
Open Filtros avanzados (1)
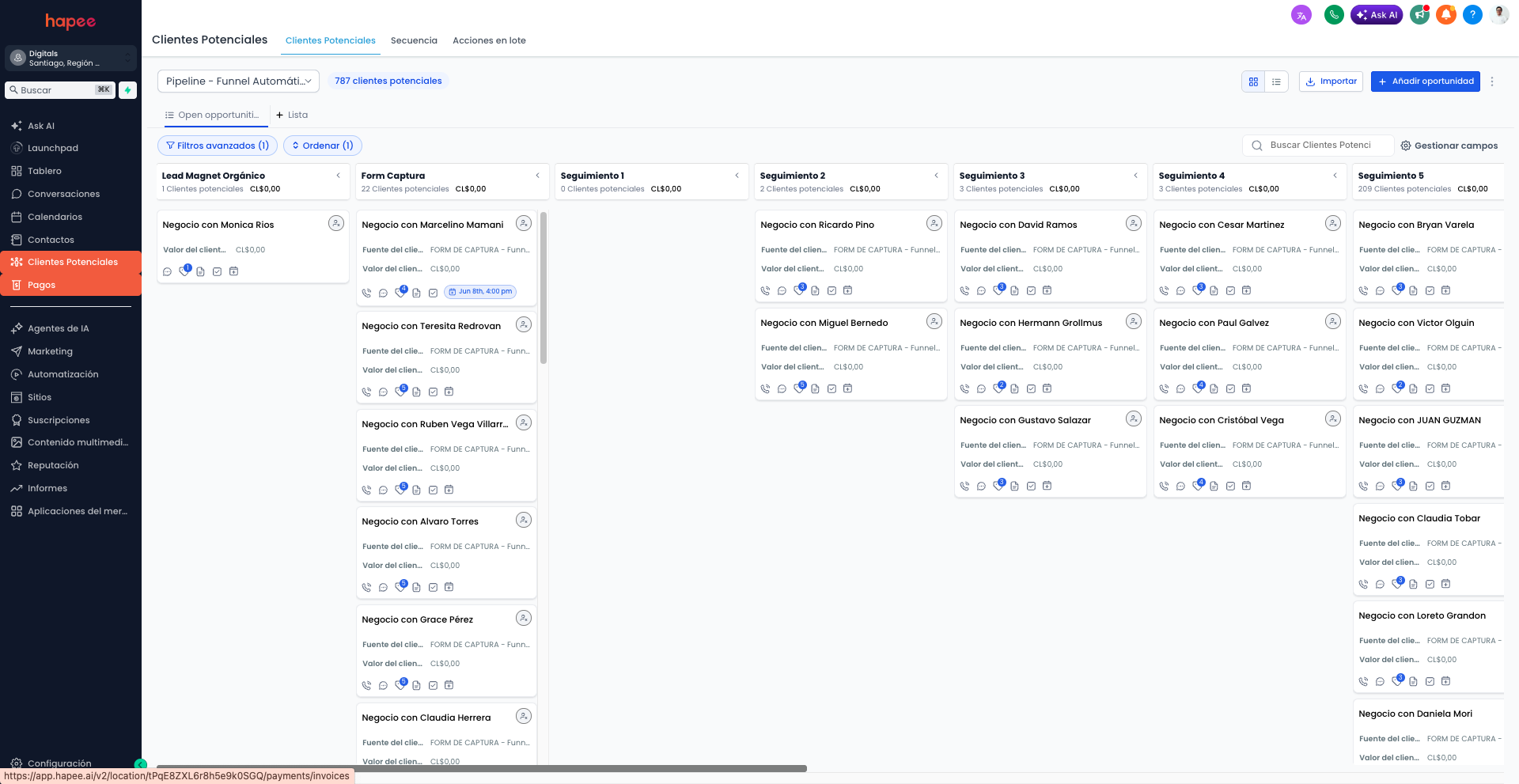[218, 146]
